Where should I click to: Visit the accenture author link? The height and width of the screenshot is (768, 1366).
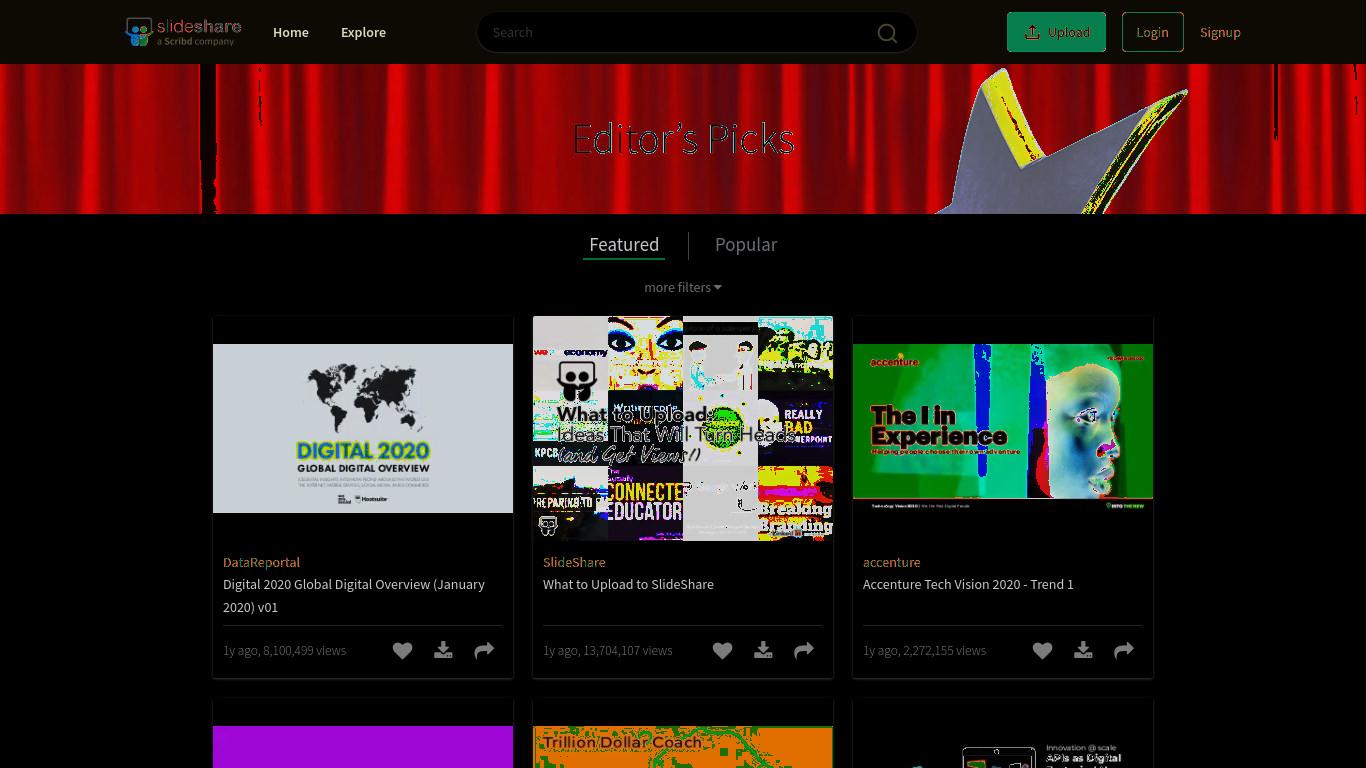pyautogui.click(x=892, y=562)
